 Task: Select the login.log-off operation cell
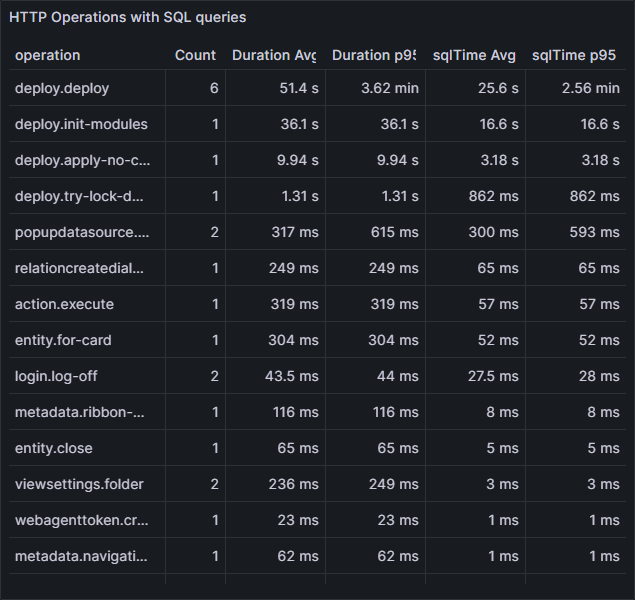tap(56, 376)
